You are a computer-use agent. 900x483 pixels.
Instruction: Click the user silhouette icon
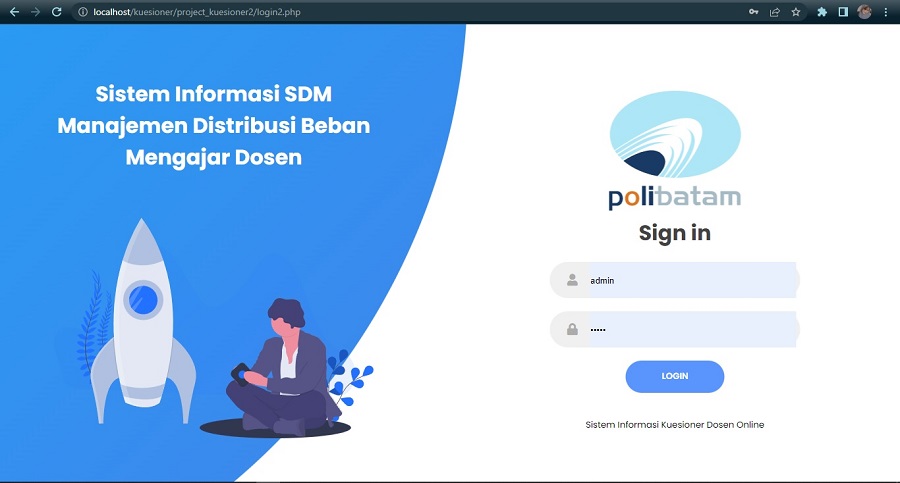coord(572,280)
